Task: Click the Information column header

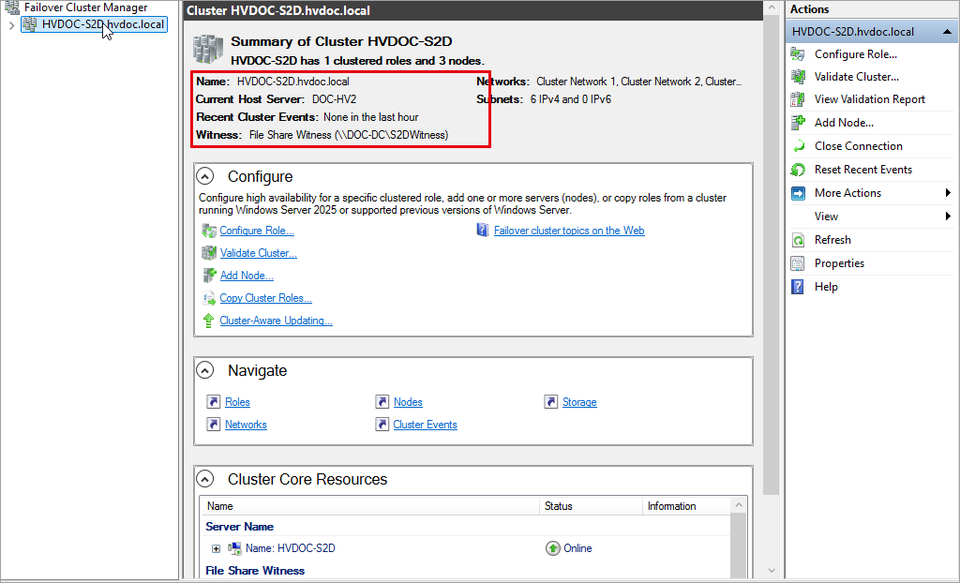Action: coord(686,506)
